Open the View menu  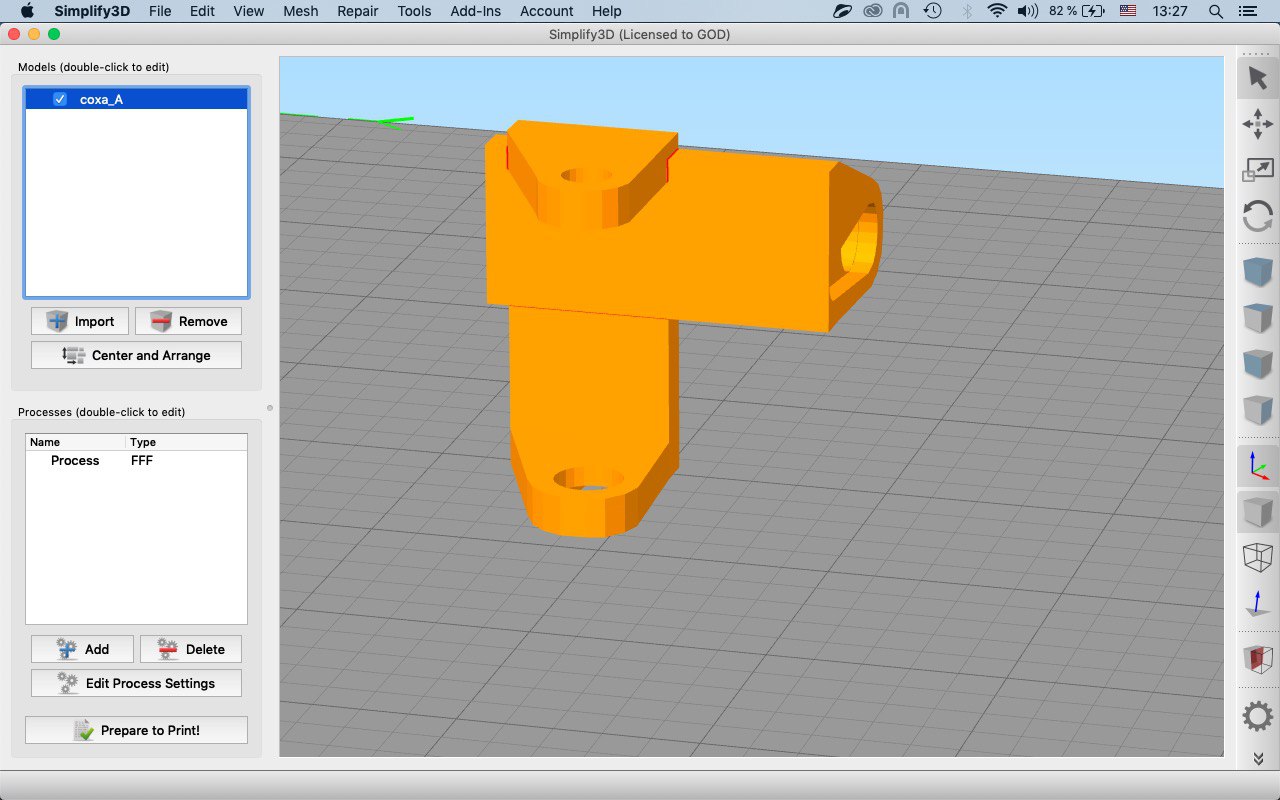click(248, 11)
